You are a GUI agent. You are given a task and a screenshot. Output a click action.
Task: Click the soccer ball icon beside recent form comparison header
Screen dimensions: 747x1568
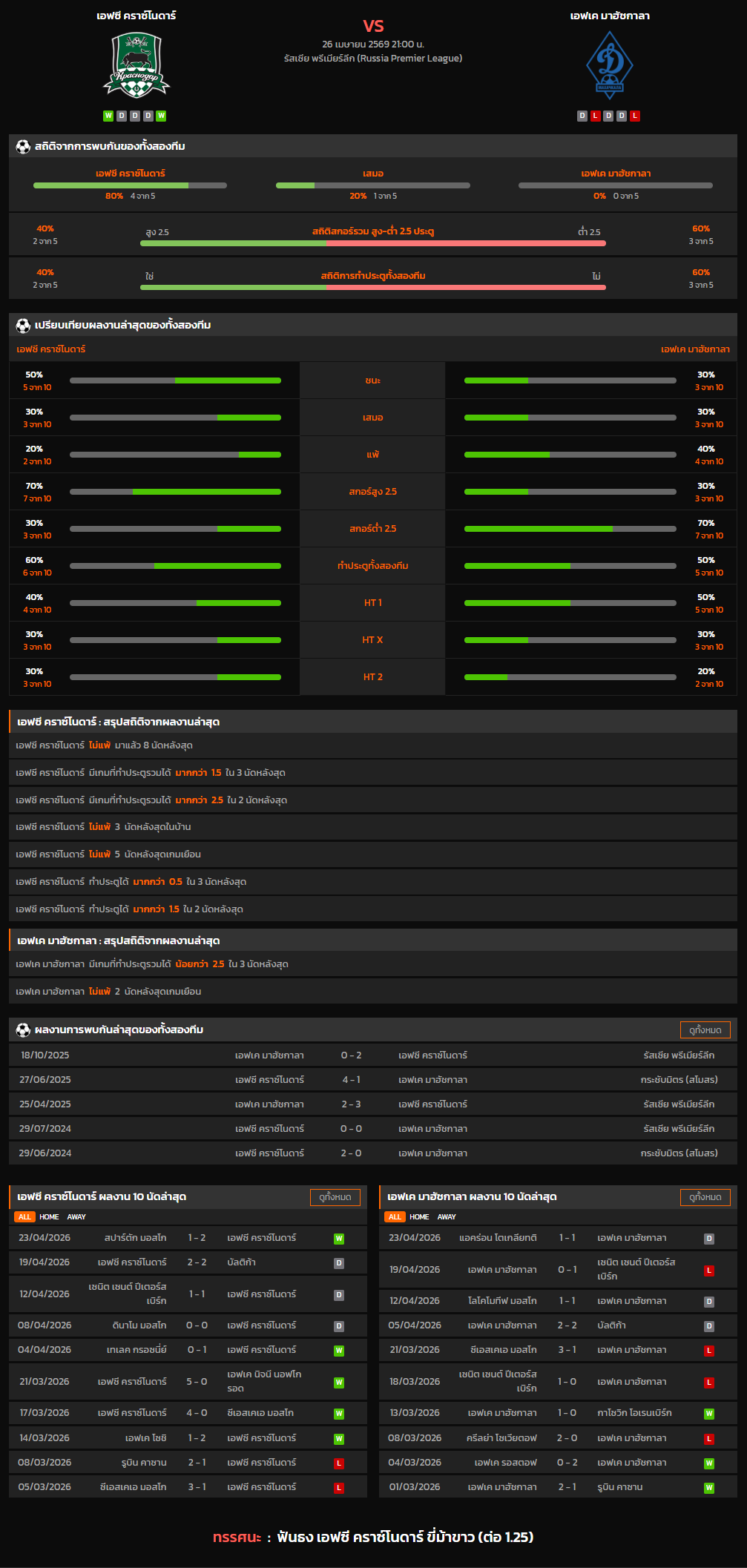[23, 326]
